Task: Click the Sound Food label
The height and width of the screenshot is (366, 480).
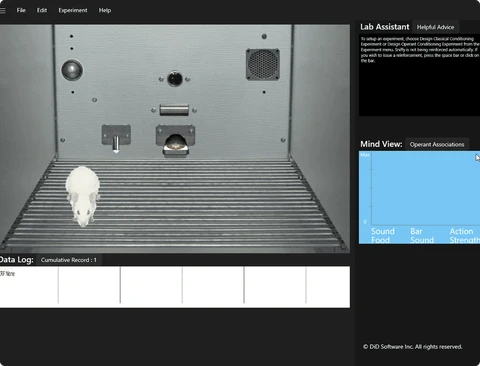Action: tap(383, 235)
